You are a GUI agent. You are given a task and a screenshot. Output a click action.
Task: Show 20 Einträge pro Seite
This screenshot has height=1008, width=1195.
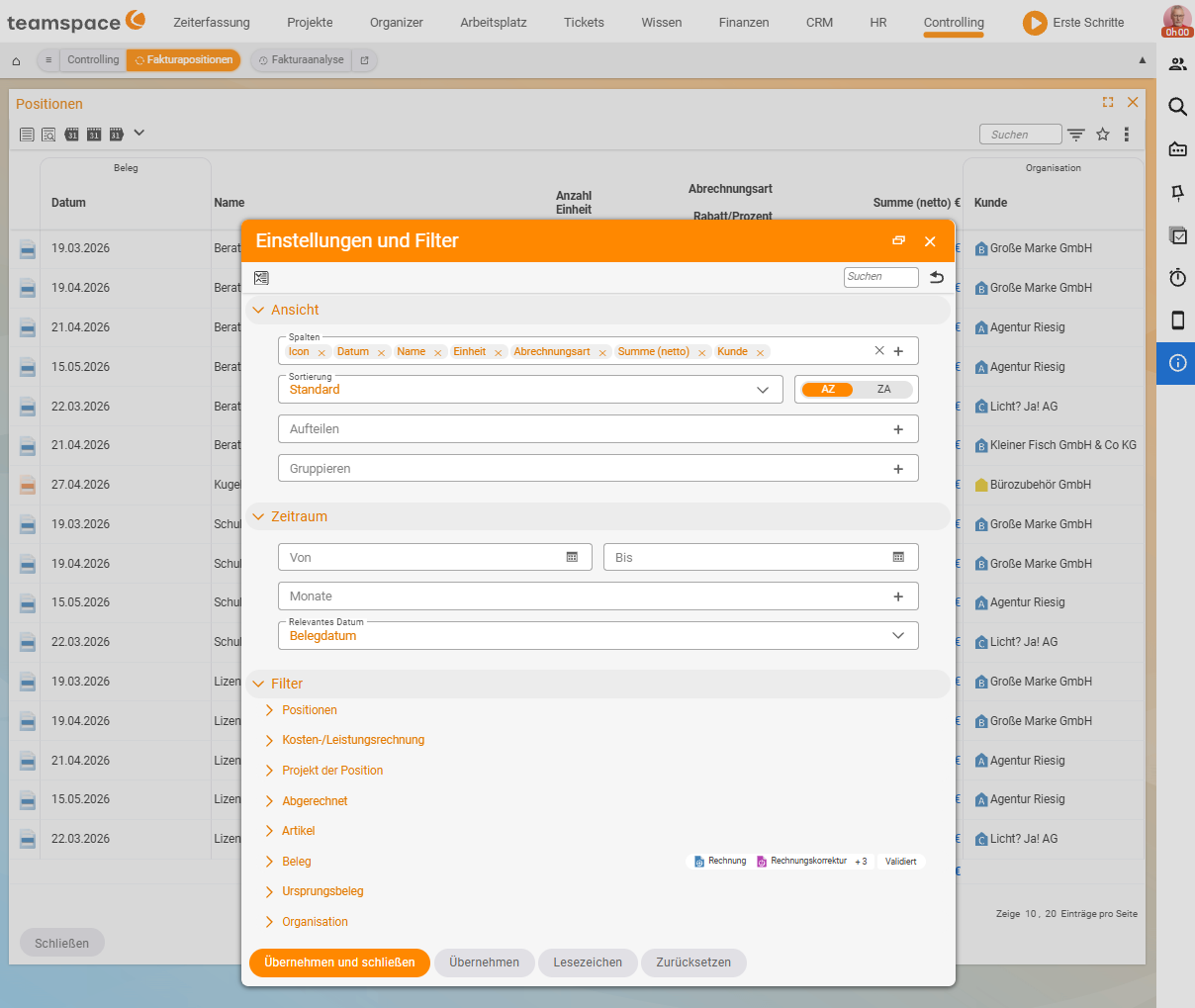(1051, 914)
